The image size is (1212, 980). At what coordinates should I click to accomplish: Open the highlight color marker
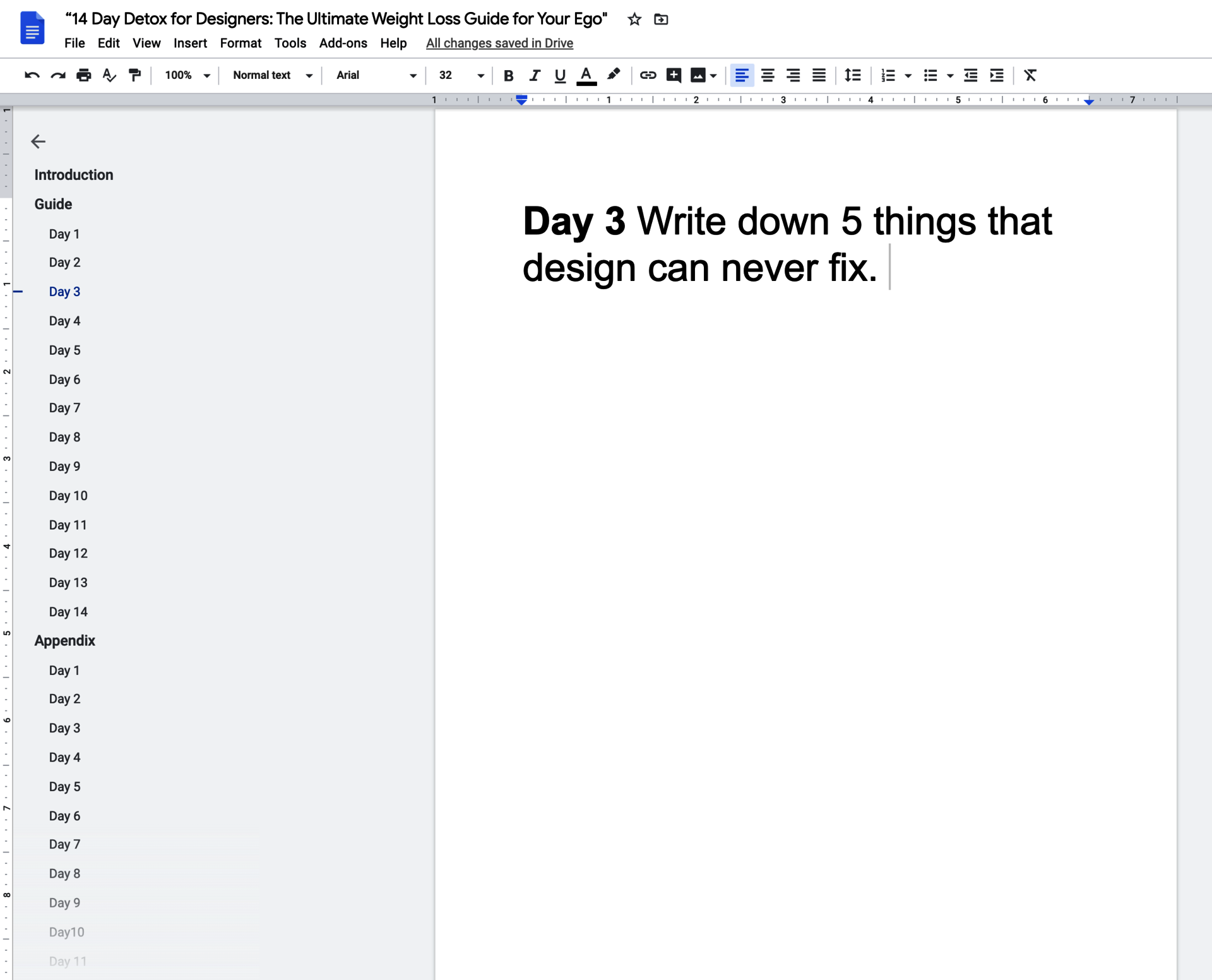click(614, 75)
